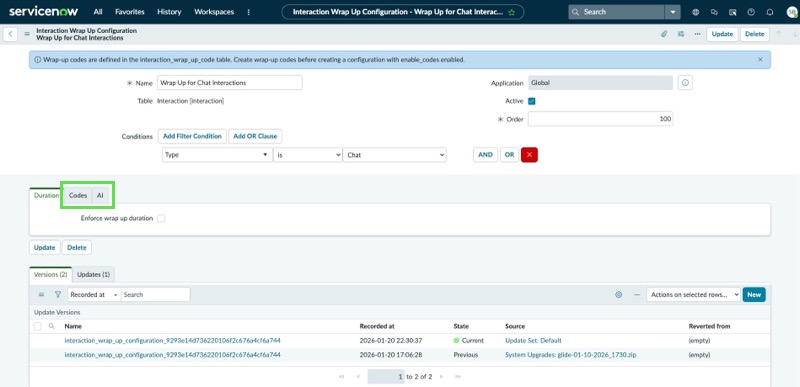Go to first page of versions list
Viewport: 800px width, 387px height.
tap(341, 377)
